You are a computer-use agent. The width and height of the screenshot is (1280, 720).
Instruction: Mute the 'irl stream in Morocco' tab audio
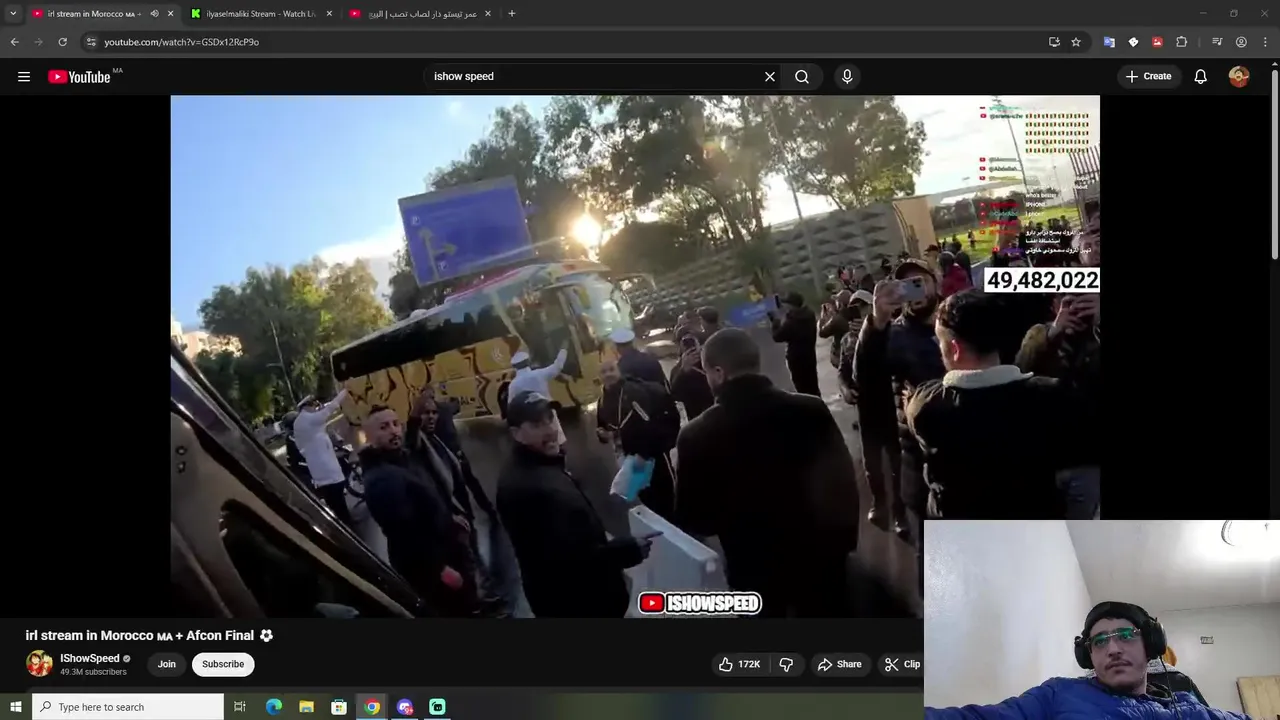pyautogui.click(x=154, y=14)
